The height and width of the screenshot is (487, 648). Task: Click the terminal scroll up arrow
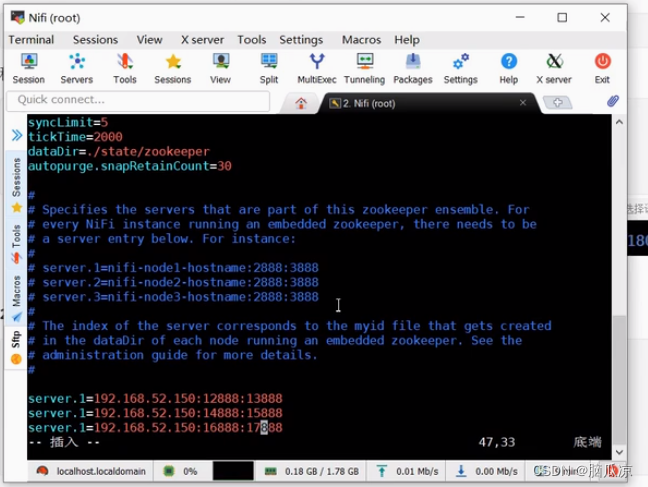click(619, 122)
